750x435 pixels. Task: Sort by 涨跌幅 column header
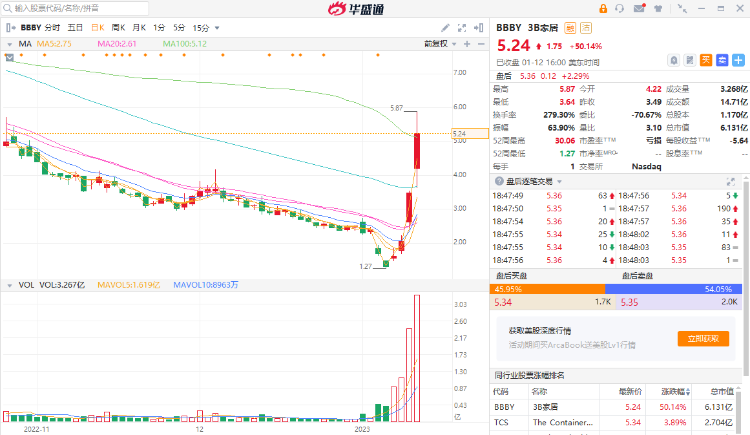pos(675,391)
